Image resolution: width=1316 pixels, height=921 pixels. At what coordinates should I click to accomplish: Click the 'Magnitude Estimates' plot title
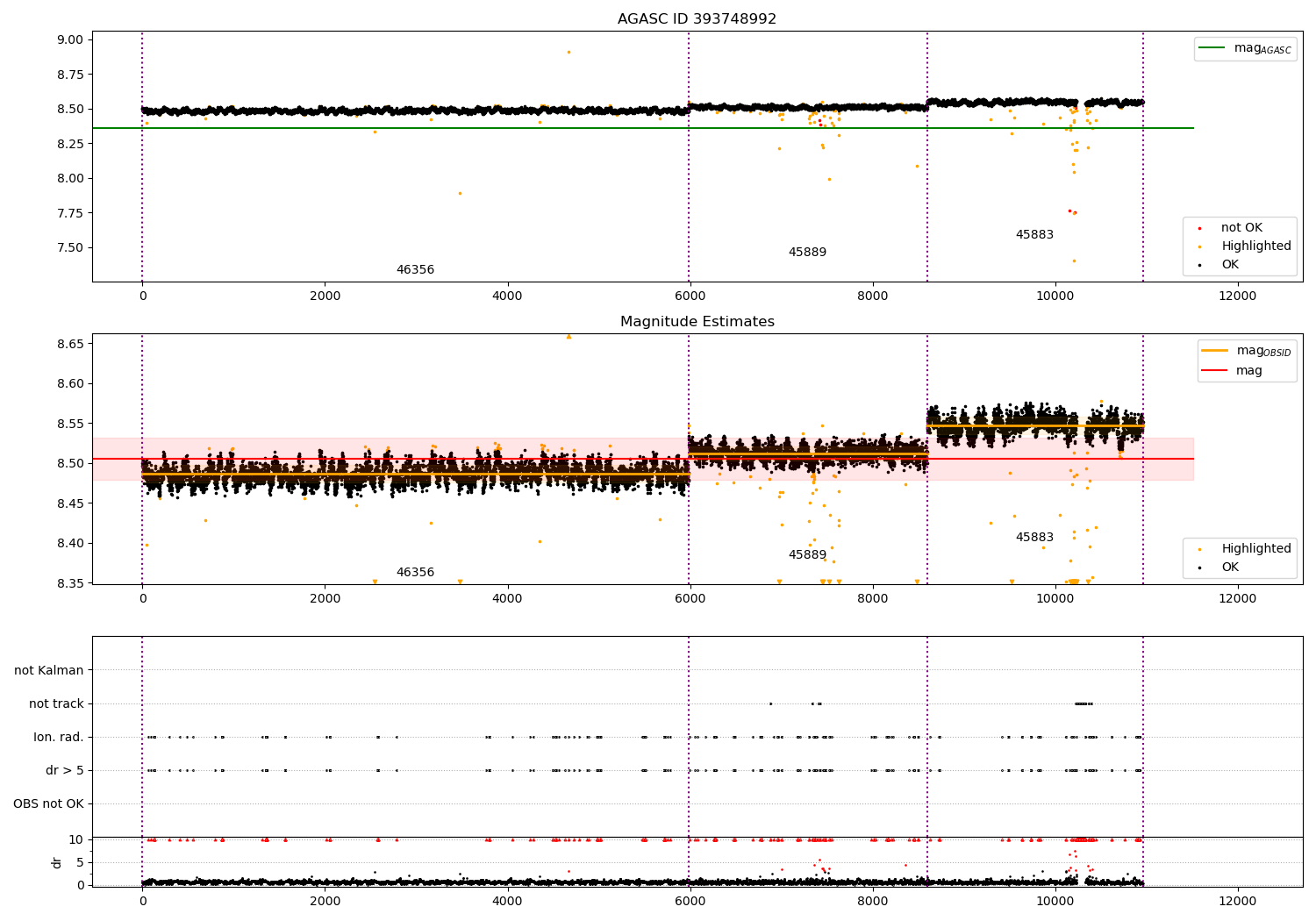tap(697, 322)
